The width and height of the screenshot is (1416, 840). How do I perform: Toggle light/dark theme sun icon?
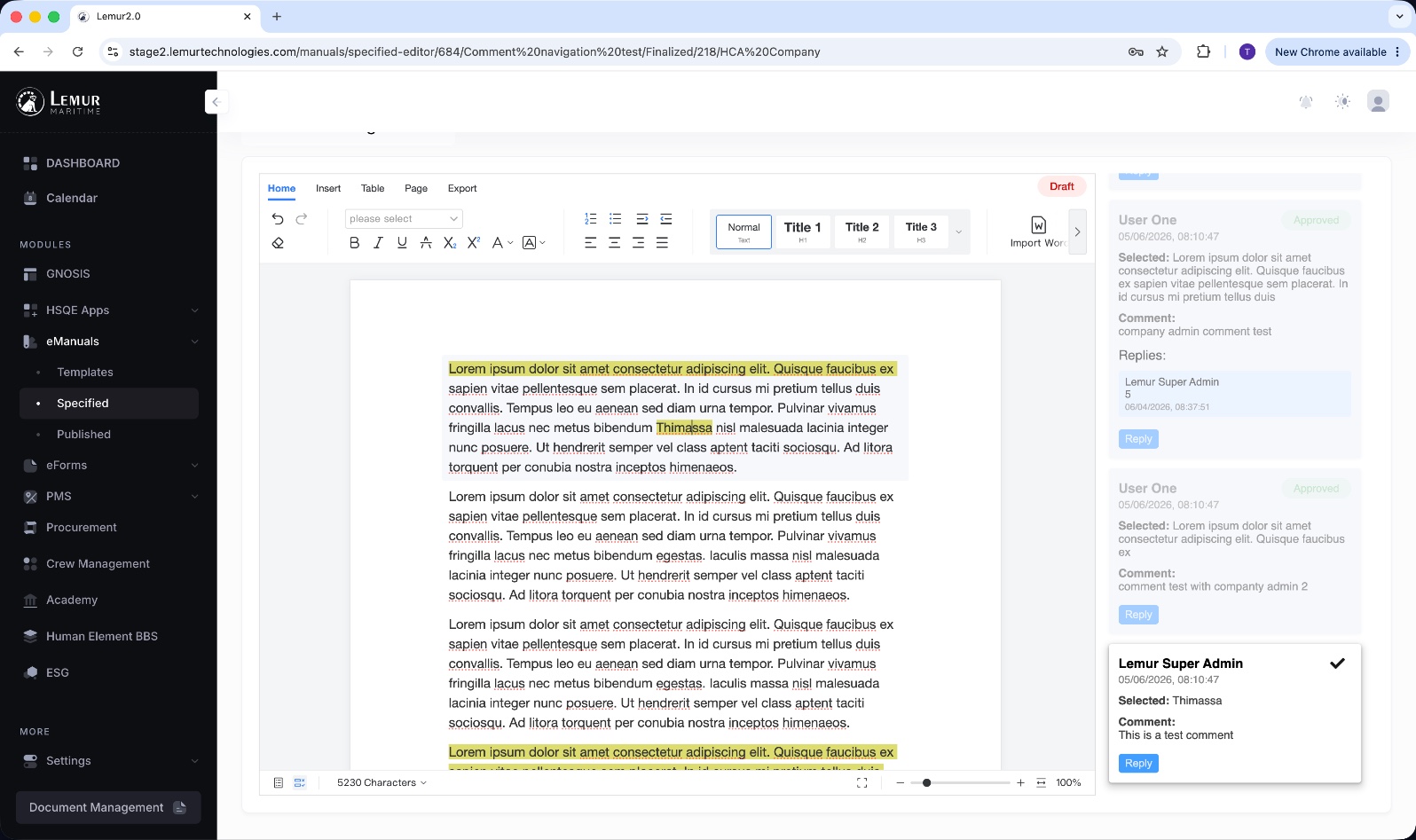click(x=1342, y=102)
